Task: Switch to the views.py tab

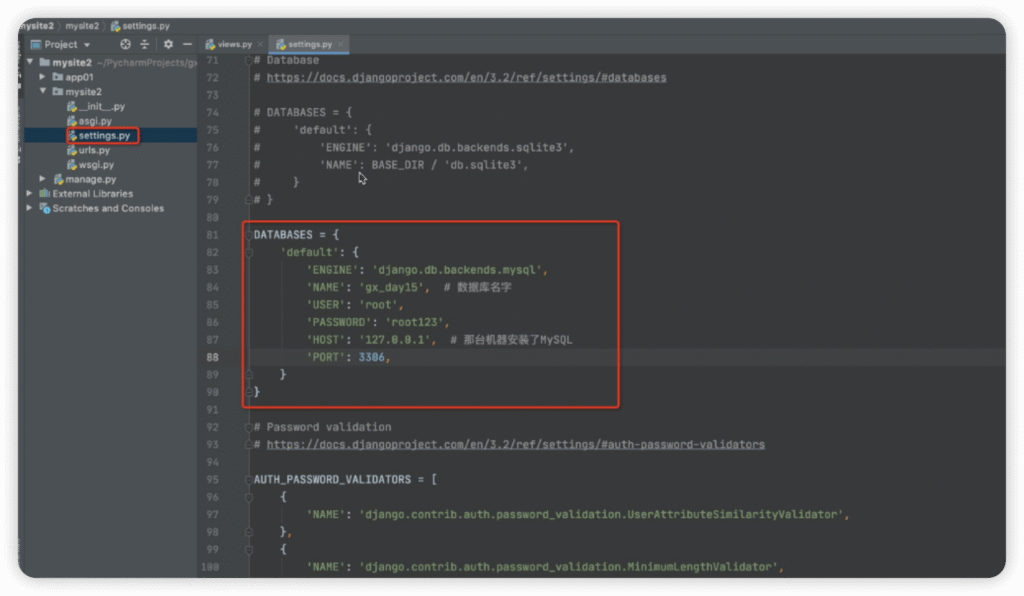Action: (234, 45)
